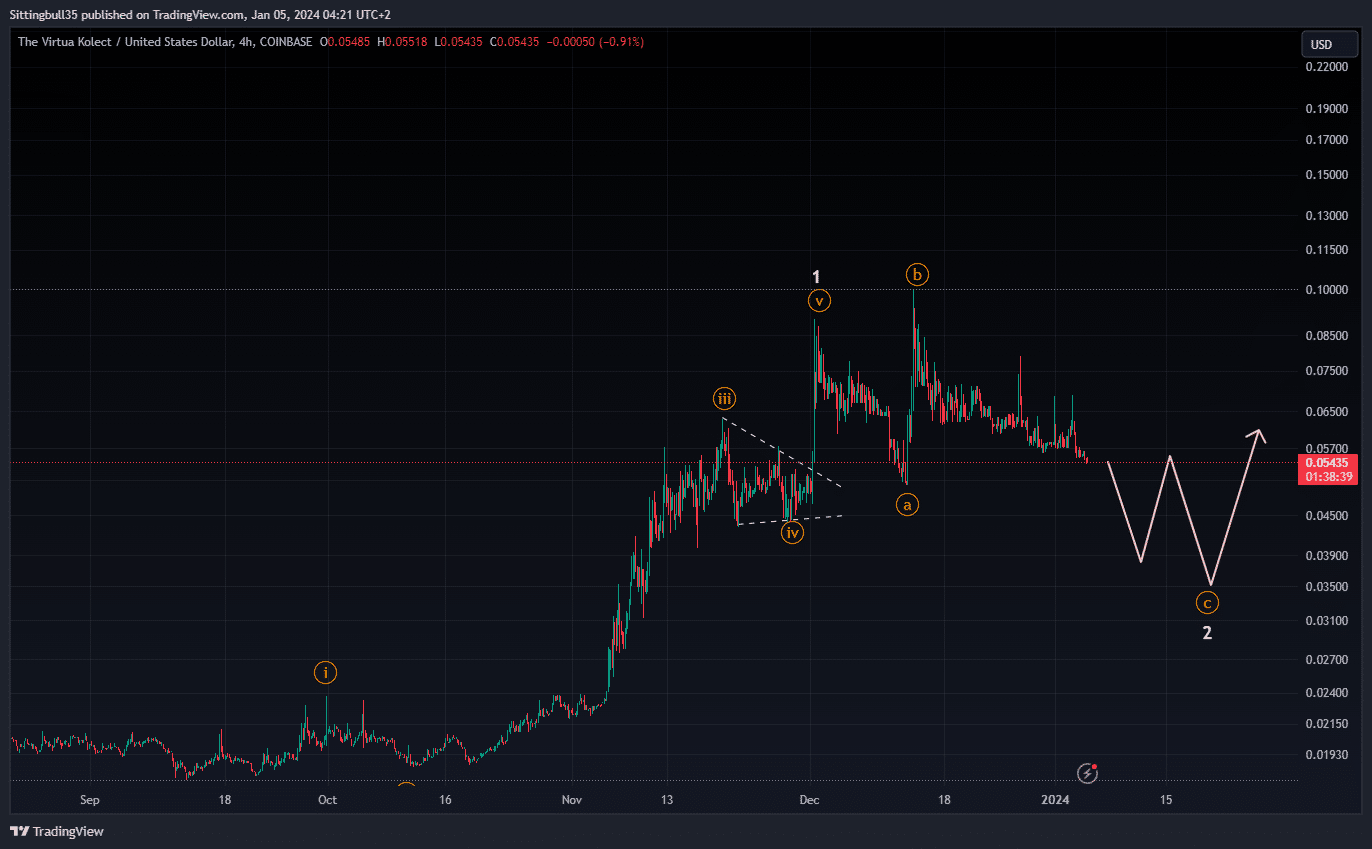Click the 0.01930 price axis label

click(1327, 755)
